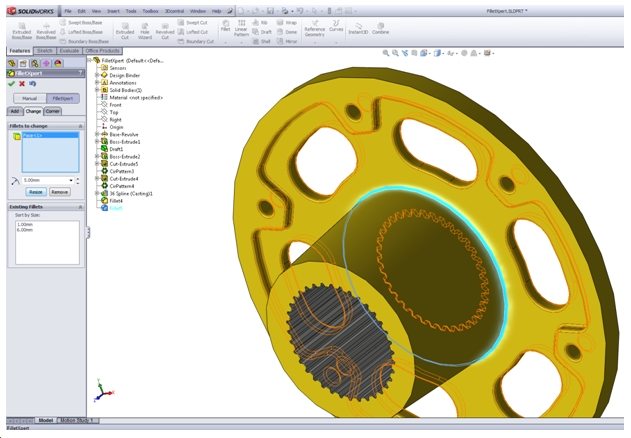631x438 pixels.
Task: Open the Corner tab in FilletXpert
Action: [53, 111]
